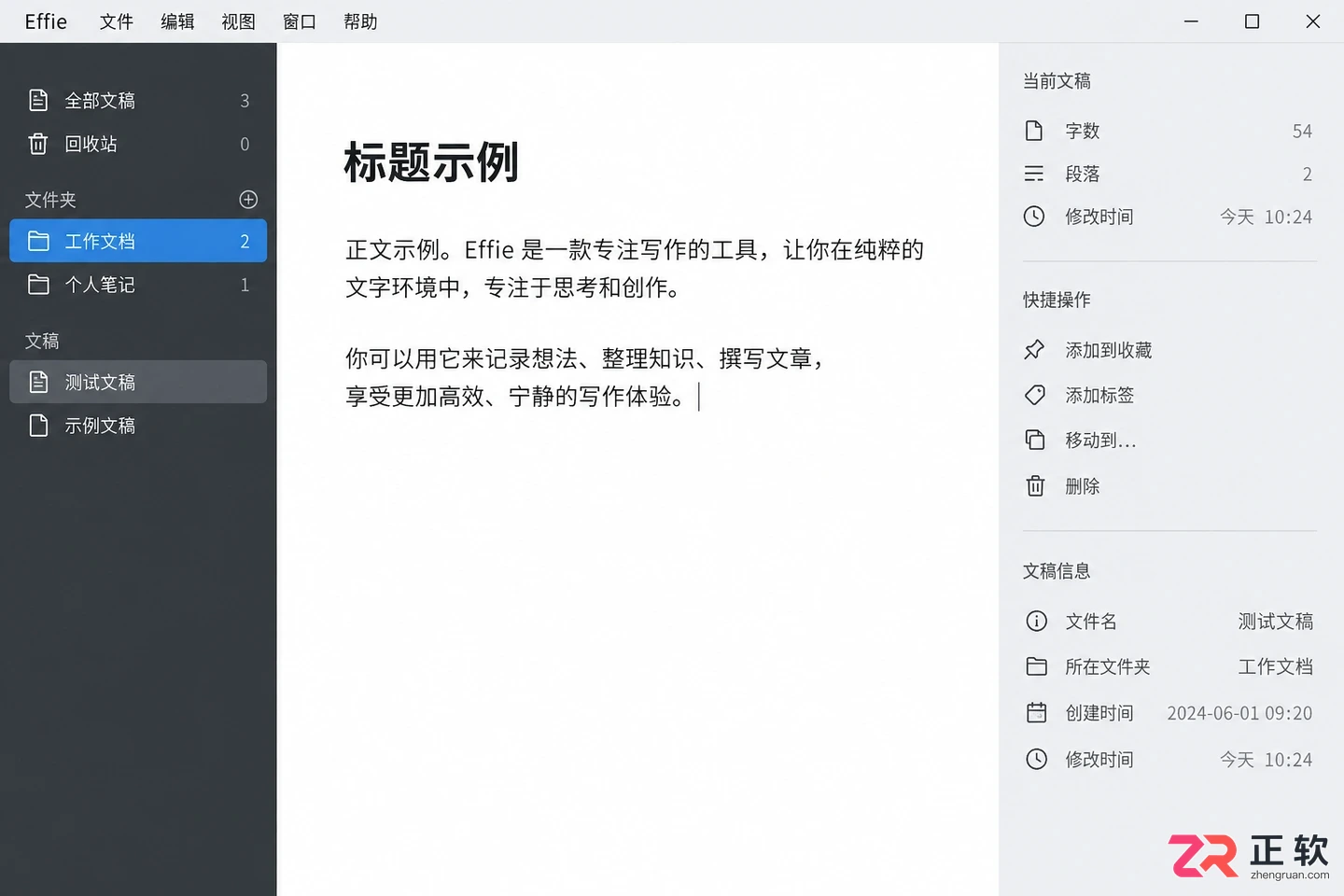Viewport: 1344px width, 896px height.
Task: Click the calendar icon next to 创建时间
Action: (x=1036, y=713)
